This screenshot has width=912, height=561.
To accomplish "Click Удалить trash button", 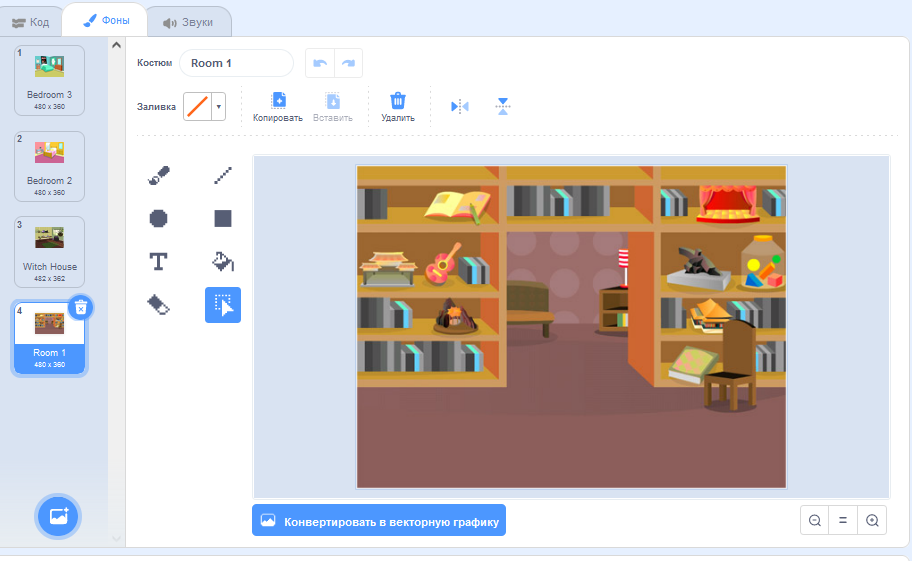I will pyautogui.click(x=398, y=107).
